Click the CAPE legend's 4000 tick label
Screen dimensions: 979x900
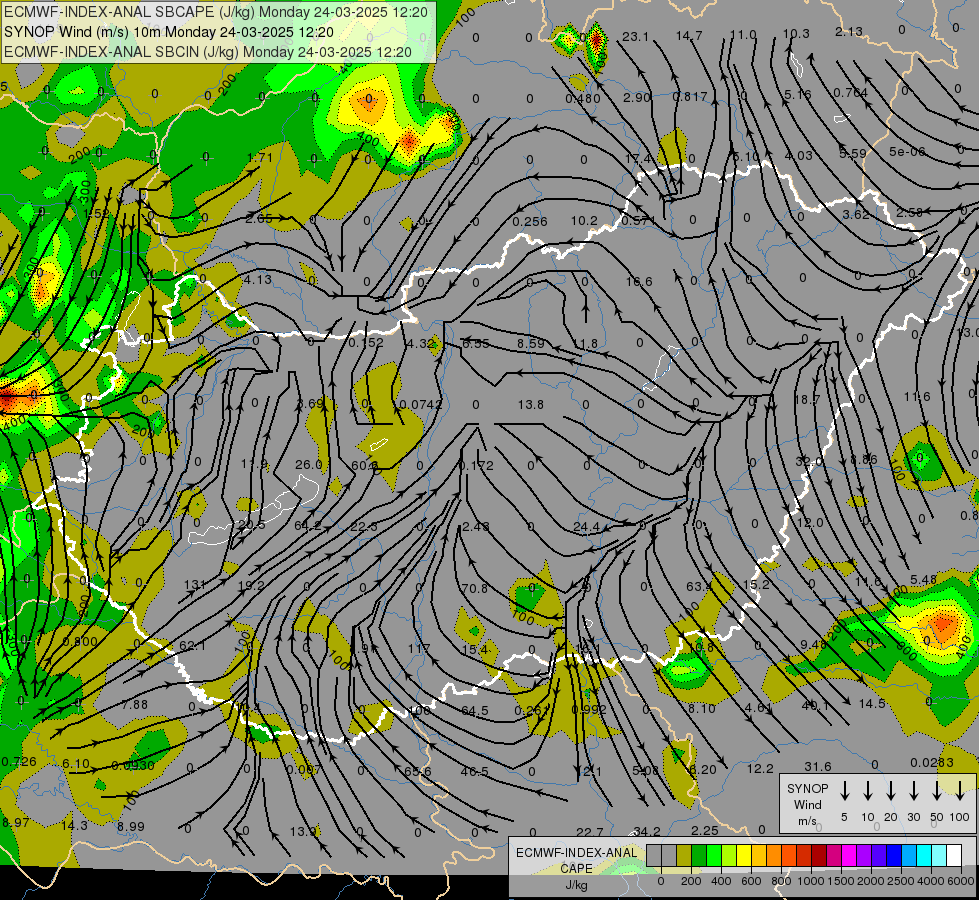(x=930, y=881)
